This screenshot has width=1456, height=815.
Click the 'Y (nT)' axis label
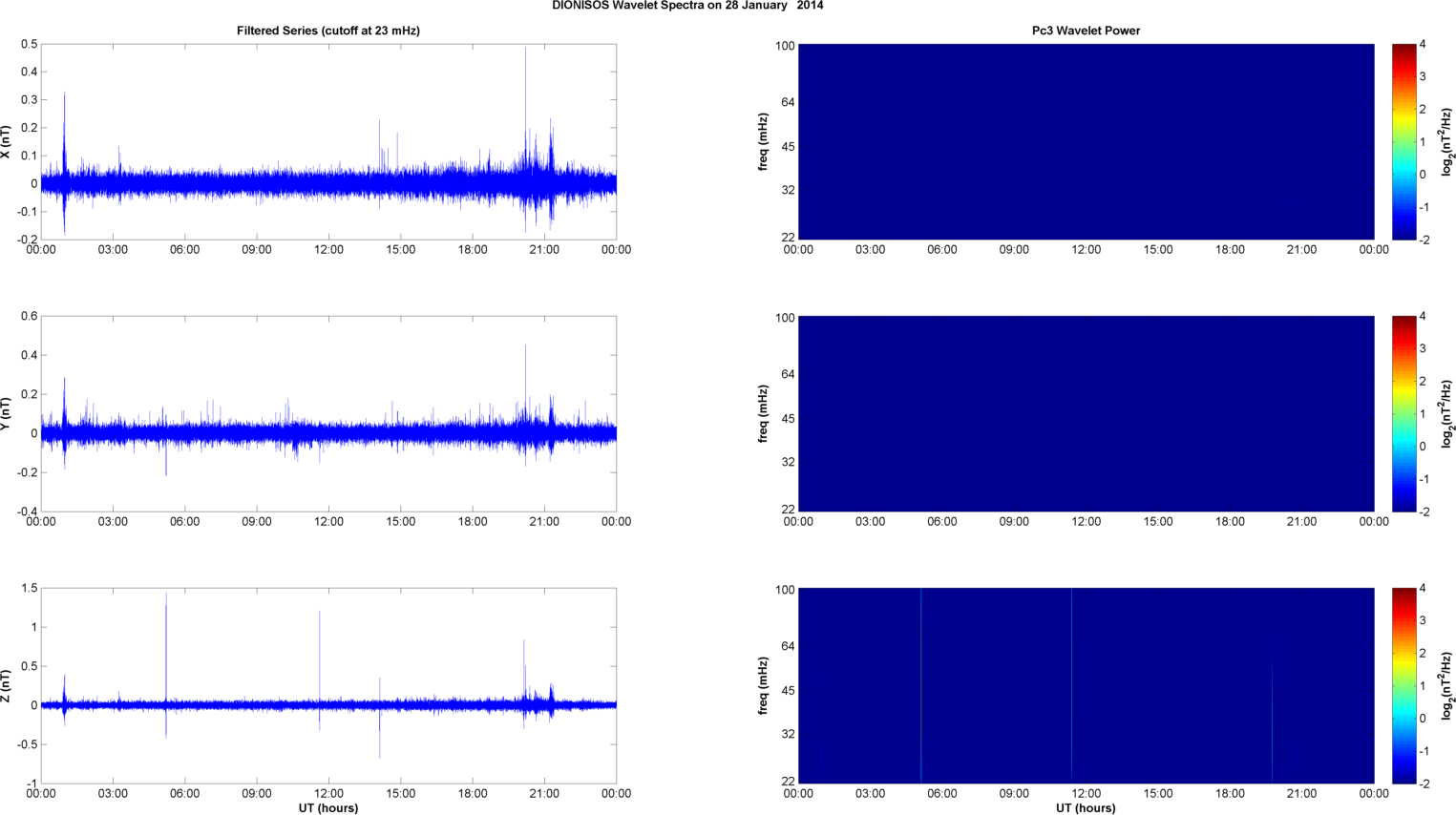6,414
